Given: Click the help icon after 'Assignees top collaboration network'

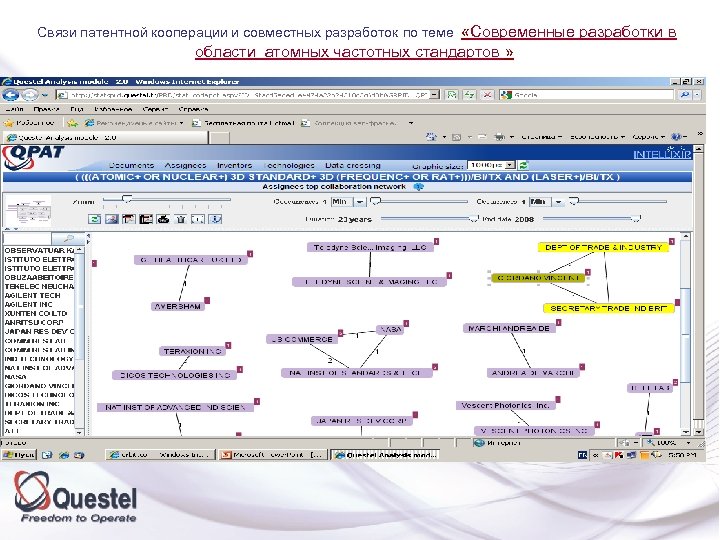Looking at the screenshot, I should click(x=418, y=187).
